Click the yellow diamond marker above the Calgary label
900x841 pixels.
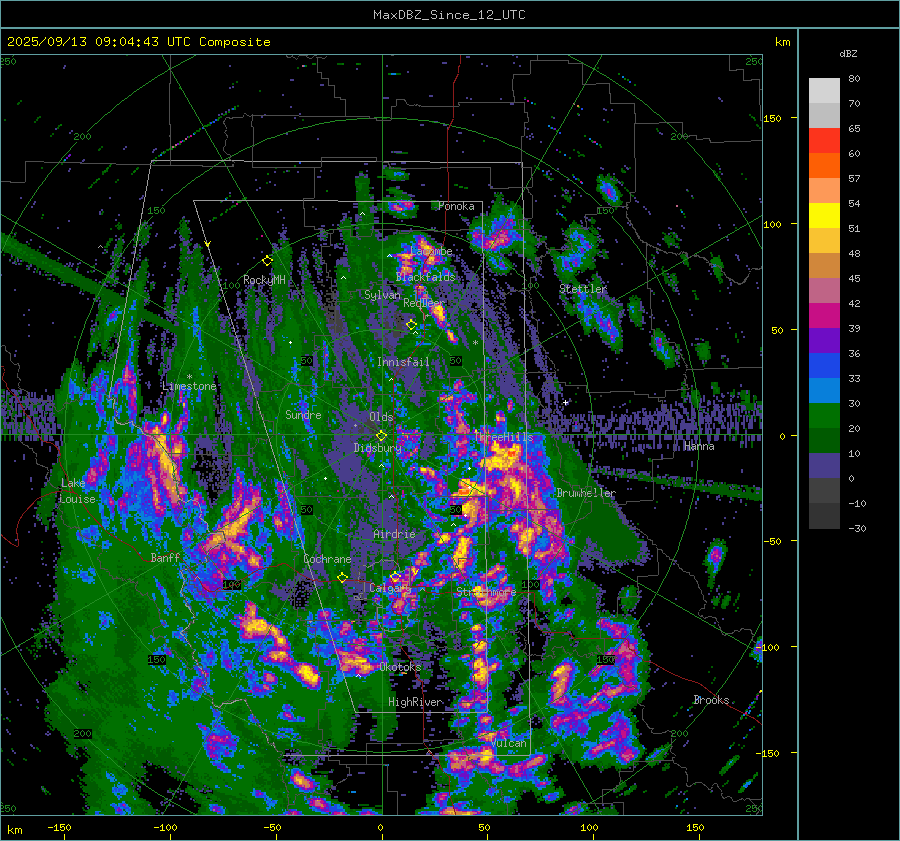(395, 576)
